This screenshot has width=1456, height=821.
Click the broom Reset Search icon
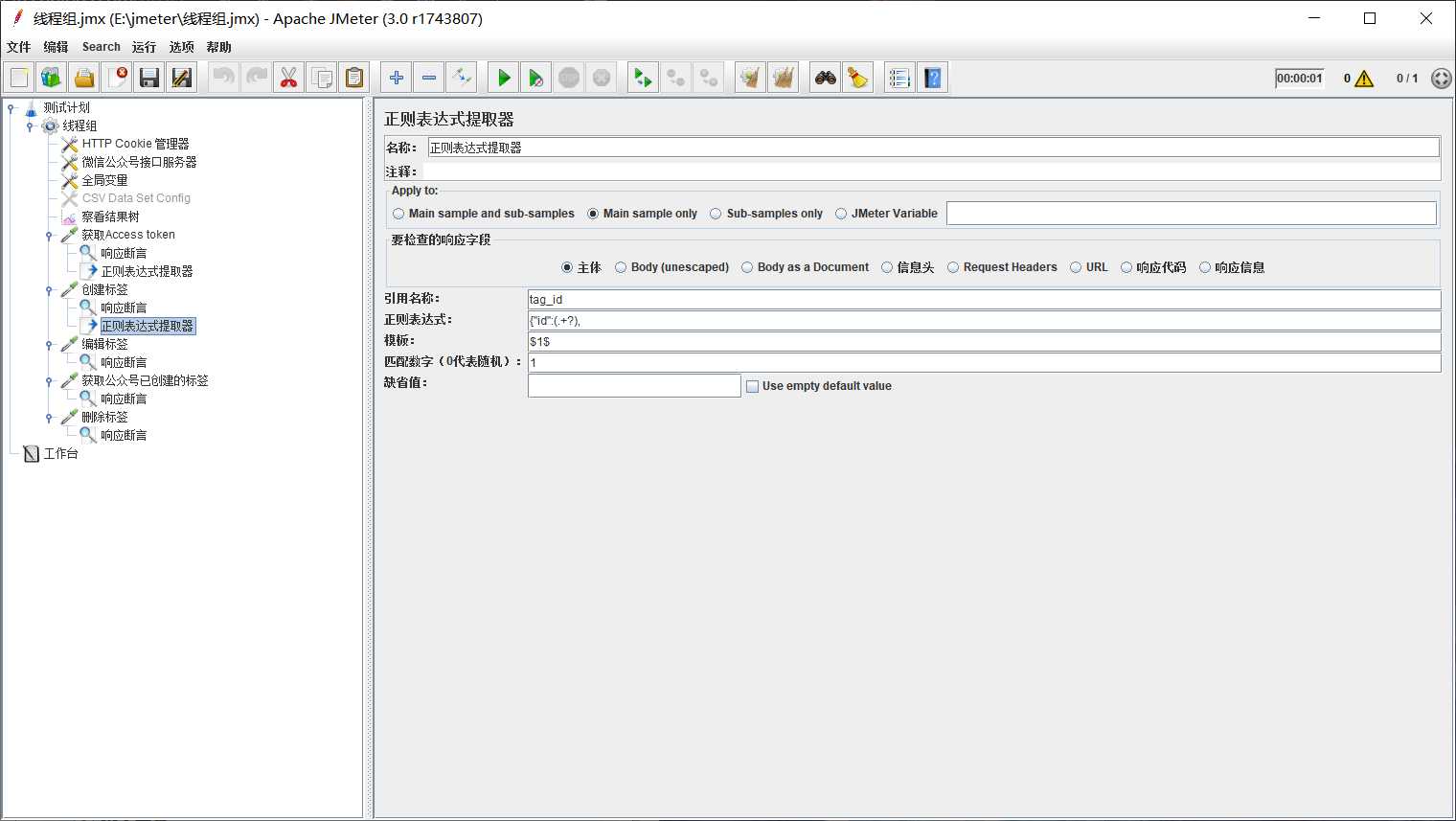pyautogui.click(x=858, y=78)
